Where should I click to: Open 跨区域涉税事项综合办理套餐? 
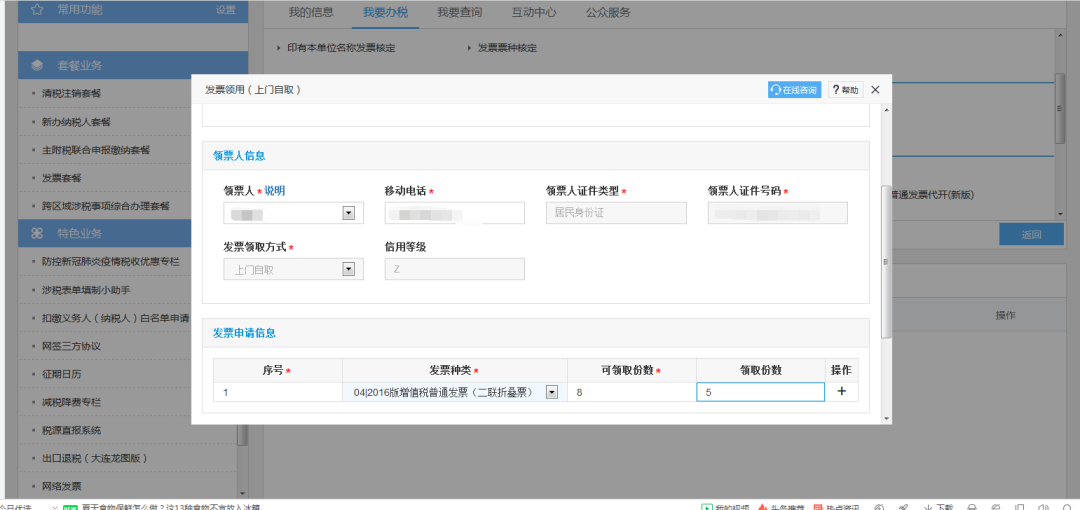[105, 205]
